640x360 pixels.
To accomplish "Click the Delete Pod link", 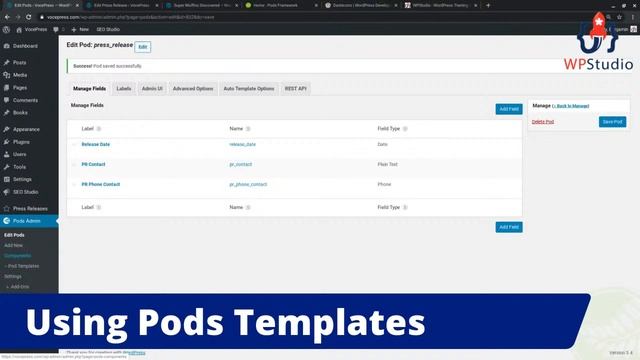I will [542, 122].
